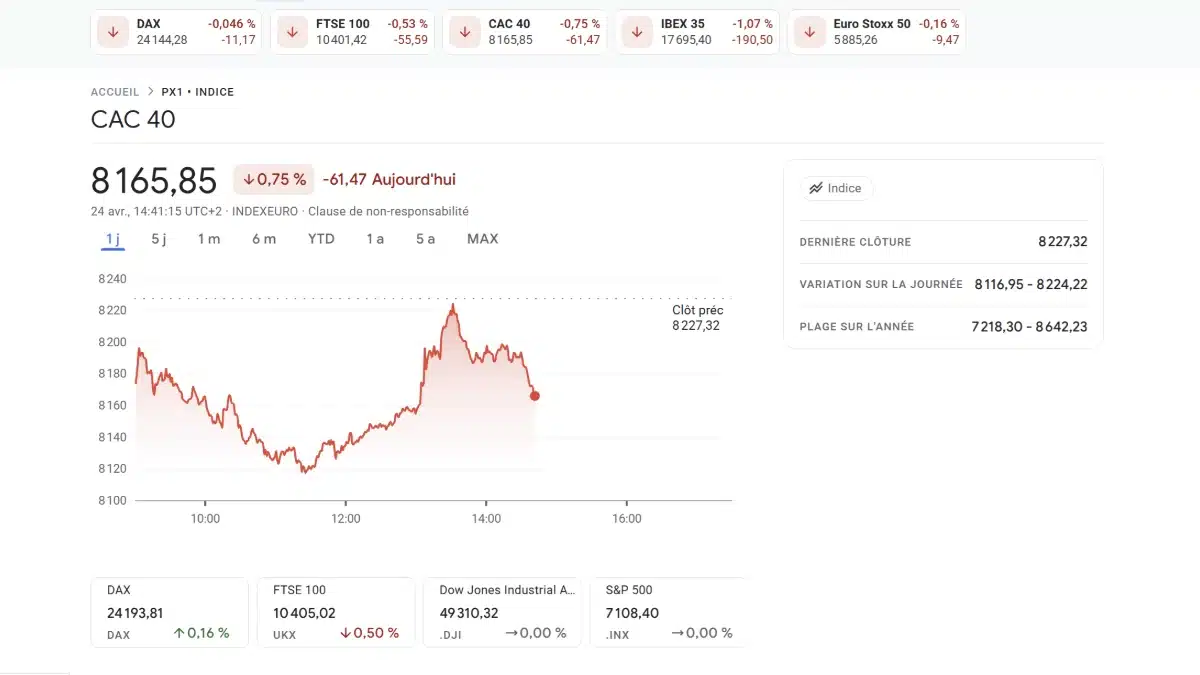Switch to the 1 m period tab
Viewport: 1200px width, 675px height.
pos(208,239)
